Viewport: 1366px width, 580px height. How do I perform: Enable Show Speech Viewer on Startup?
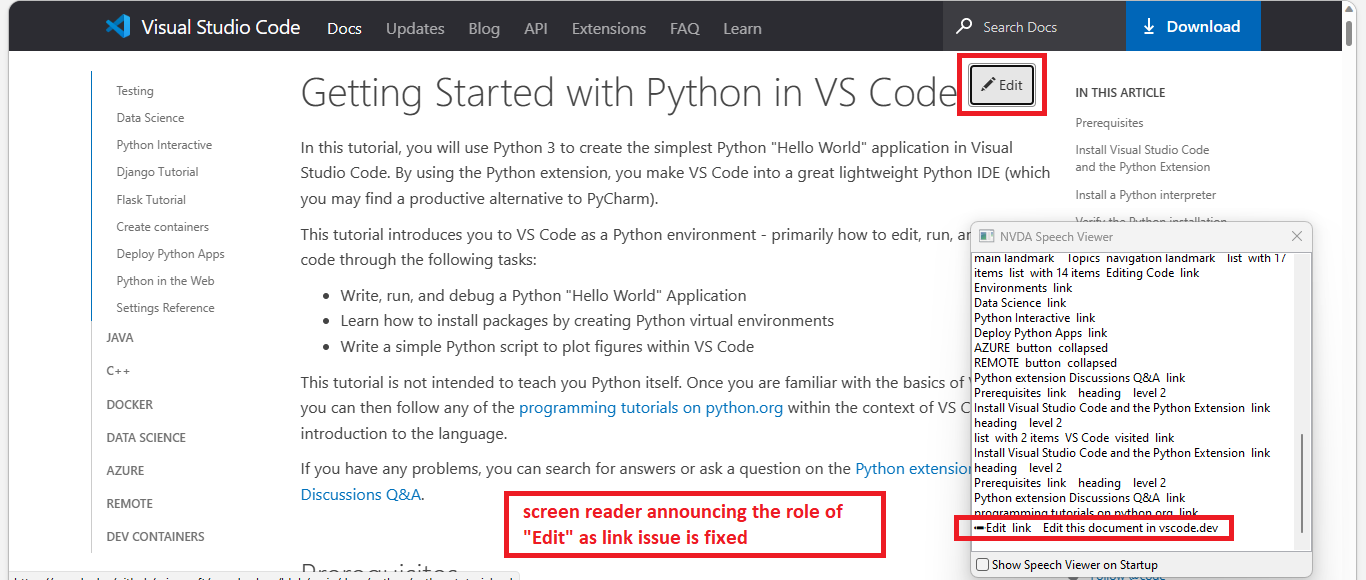click(981, 565)
